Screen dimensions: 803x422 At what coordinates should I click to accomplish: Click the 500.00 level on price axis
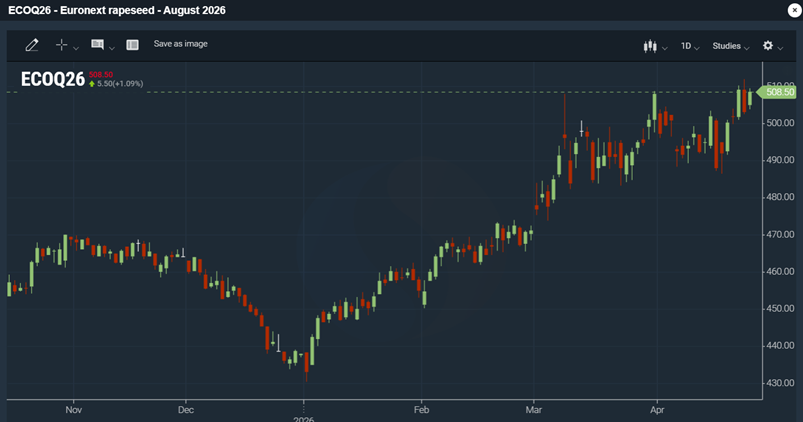780,123
